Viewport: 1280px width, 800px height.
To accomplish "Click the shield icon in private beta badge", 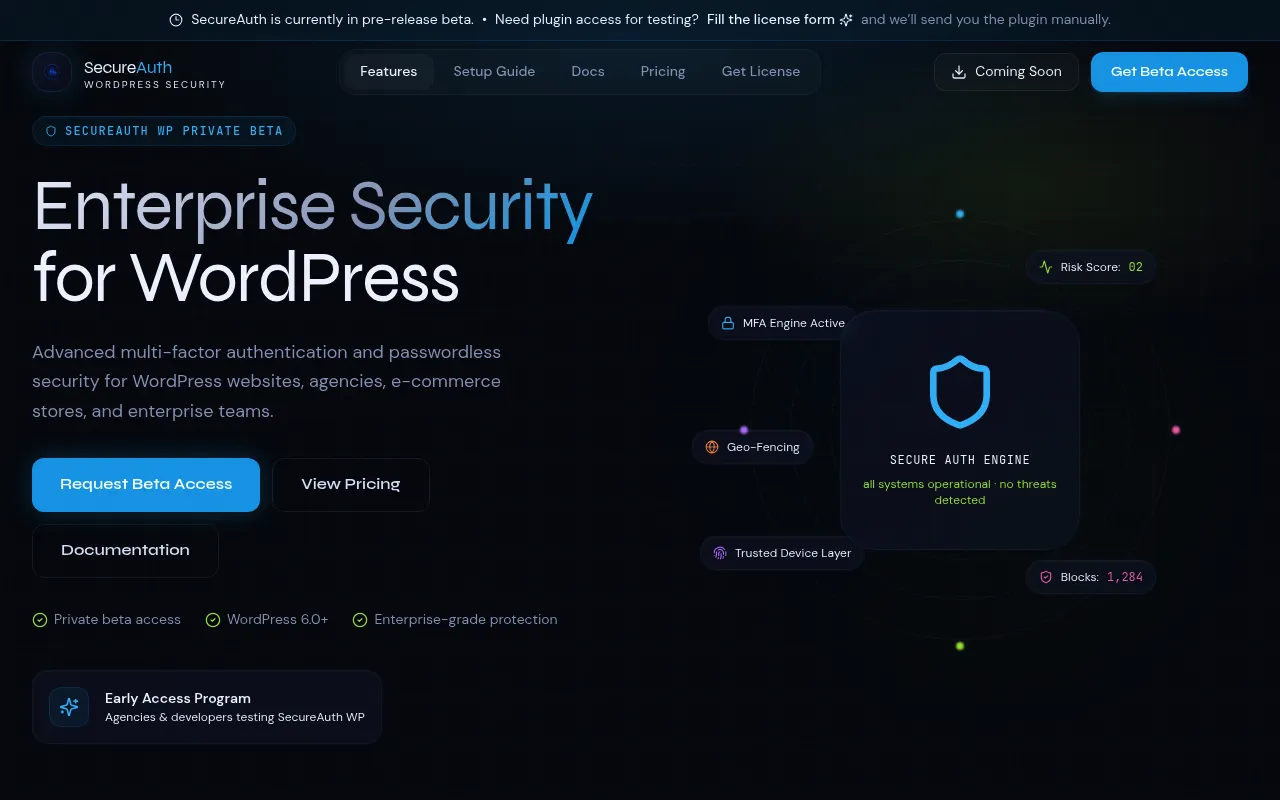I will [x=51, y=131].
